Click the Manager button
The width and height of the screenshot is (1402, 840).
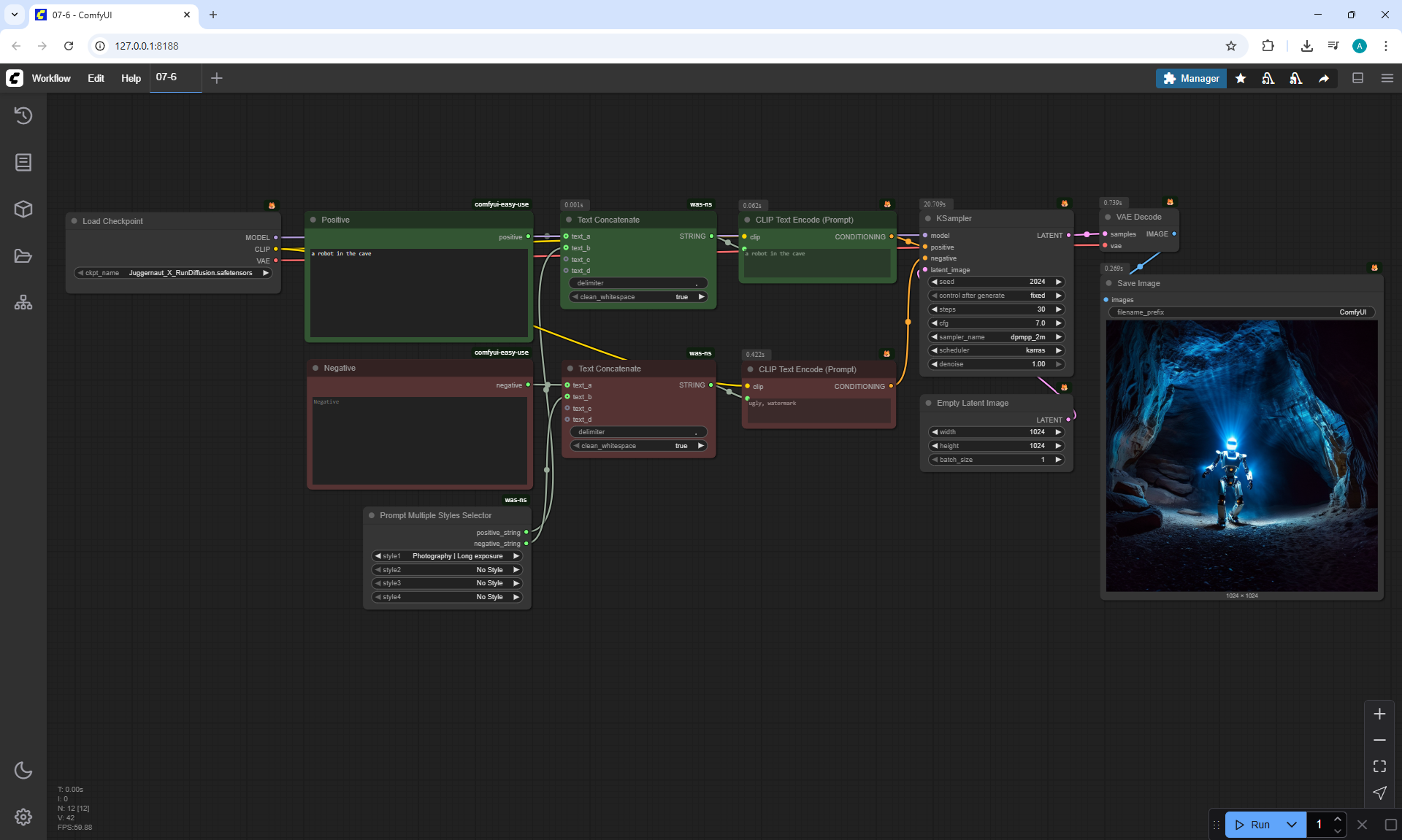[1191, 78]
